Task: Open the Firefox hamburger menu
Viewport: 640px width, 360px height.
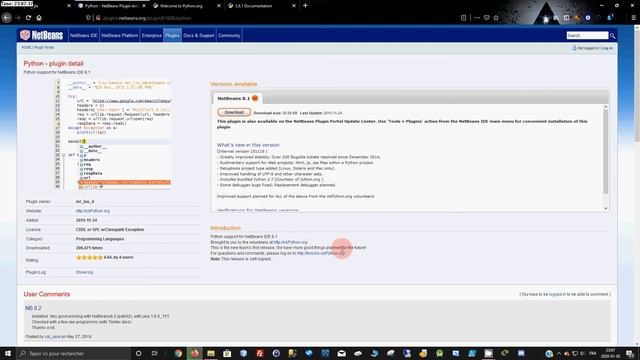Action: click(x=633, y=18)
